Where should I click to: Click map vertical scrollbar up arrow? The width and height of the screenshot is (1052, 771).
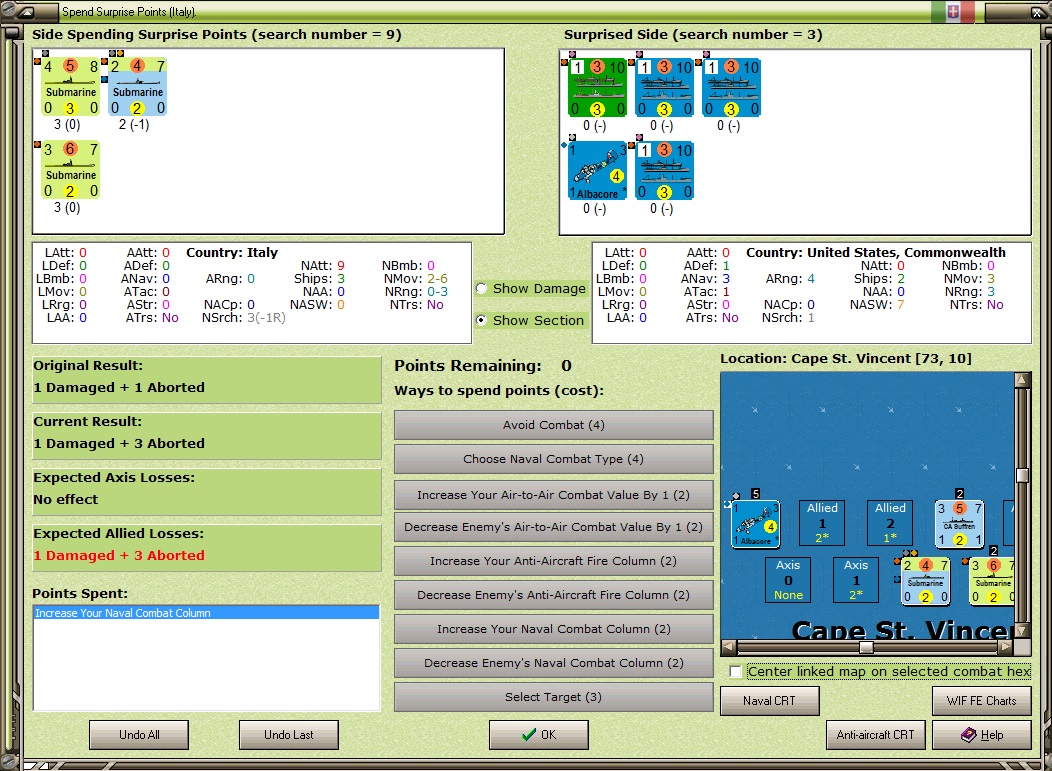click(1022, 380)
